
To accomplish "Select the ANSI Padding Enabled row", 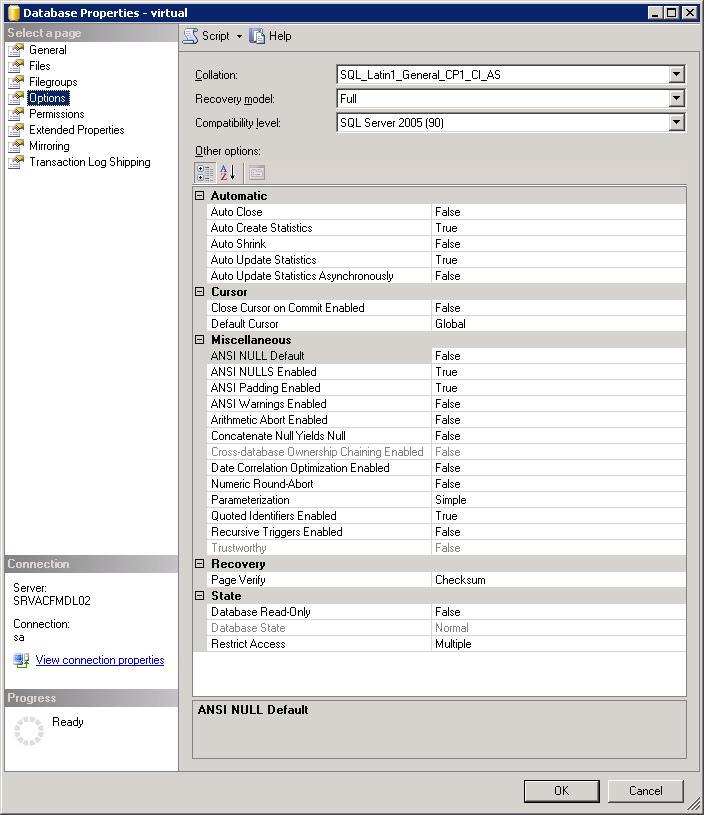I will point(447,388).
